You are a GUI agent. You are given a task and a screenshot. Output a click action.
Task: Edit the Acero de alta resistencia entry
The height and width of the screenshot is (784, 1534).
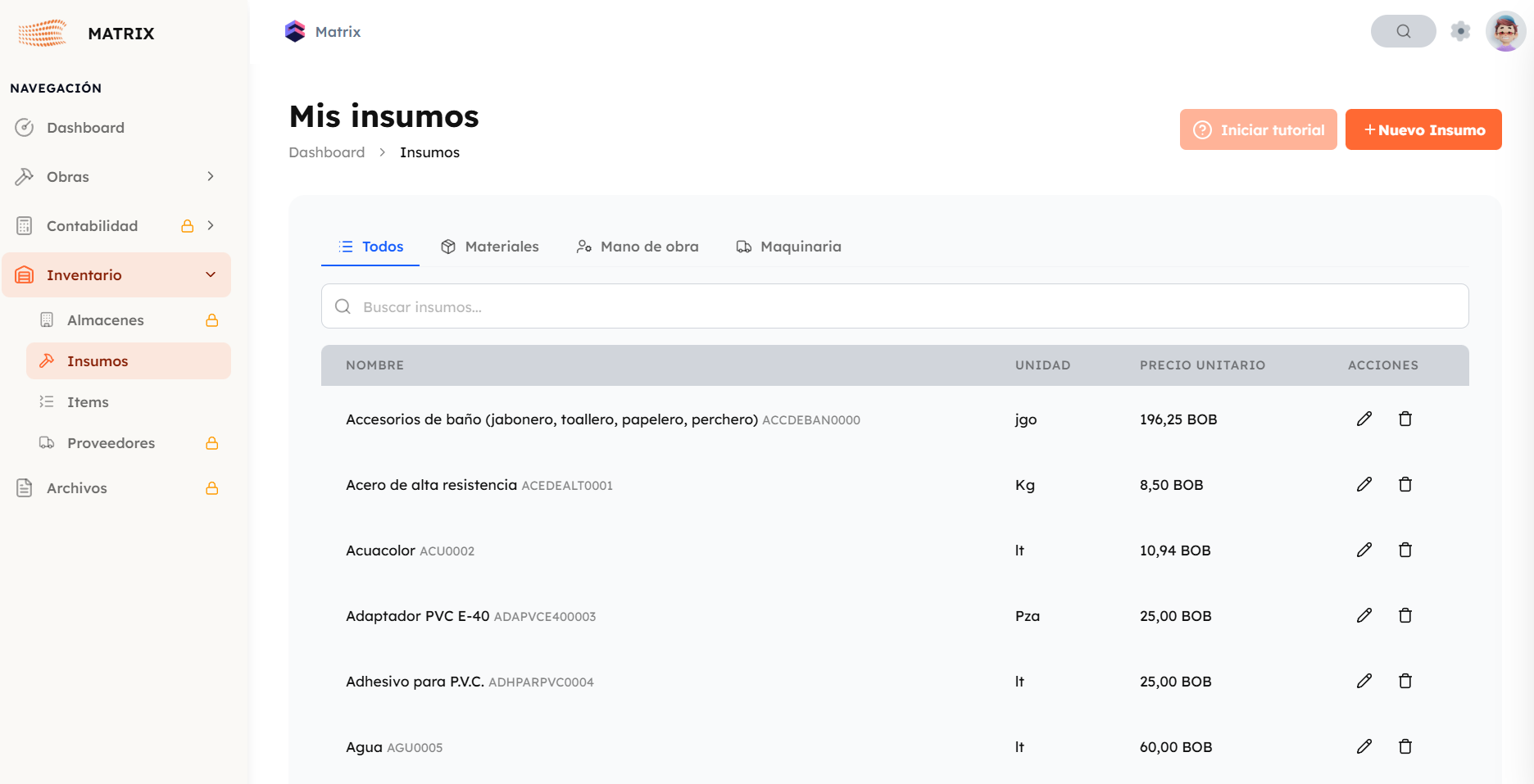1364,484
